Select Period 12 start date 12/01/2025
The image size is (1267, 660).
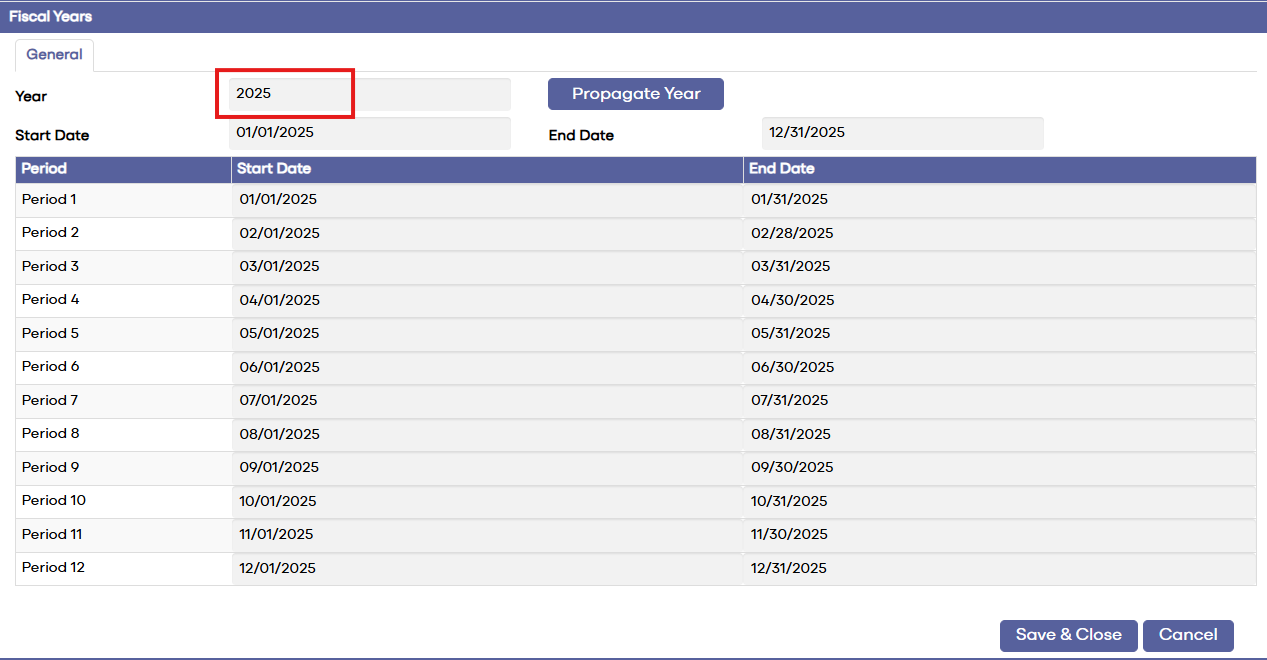(487, 568)
